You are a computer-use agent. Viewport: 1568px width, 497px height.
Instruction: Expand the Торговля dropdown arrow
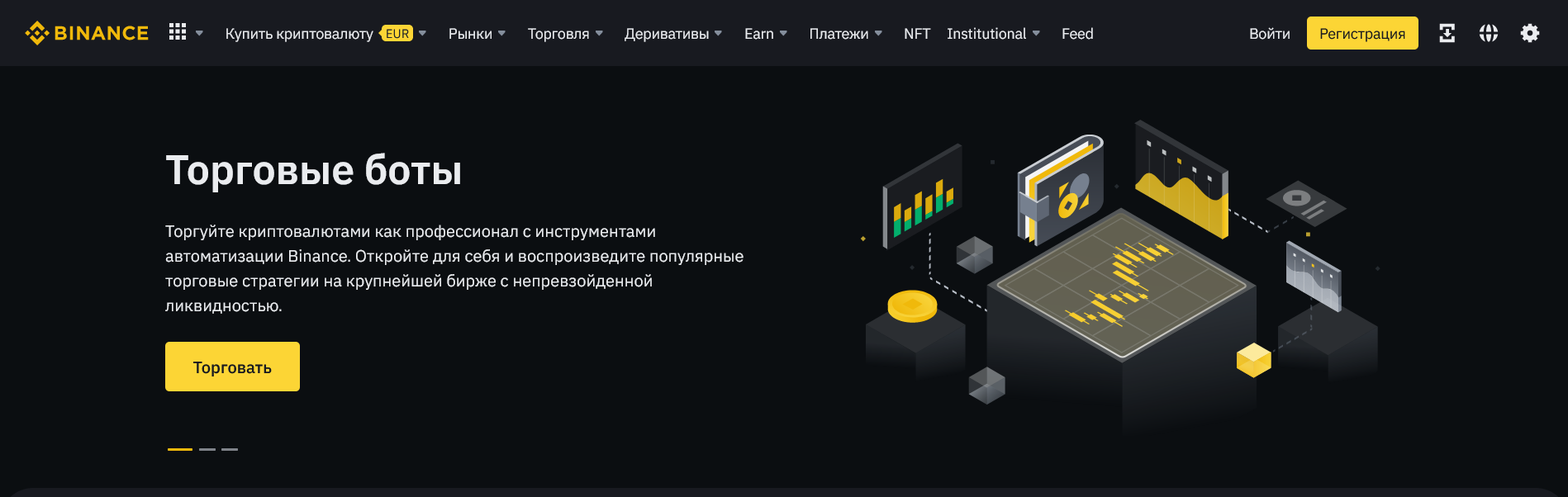click(x=599, y=34)
